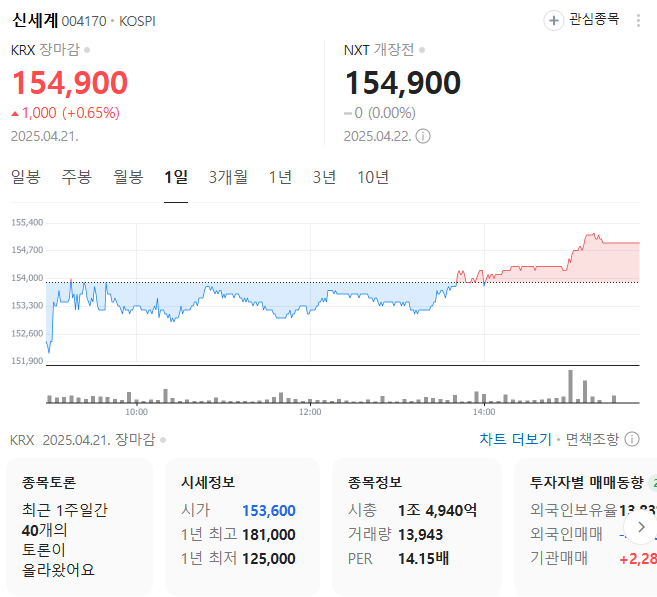
Task: Click the PER value 14.15배
Action: pyautogui.click(x=423, y=558)
